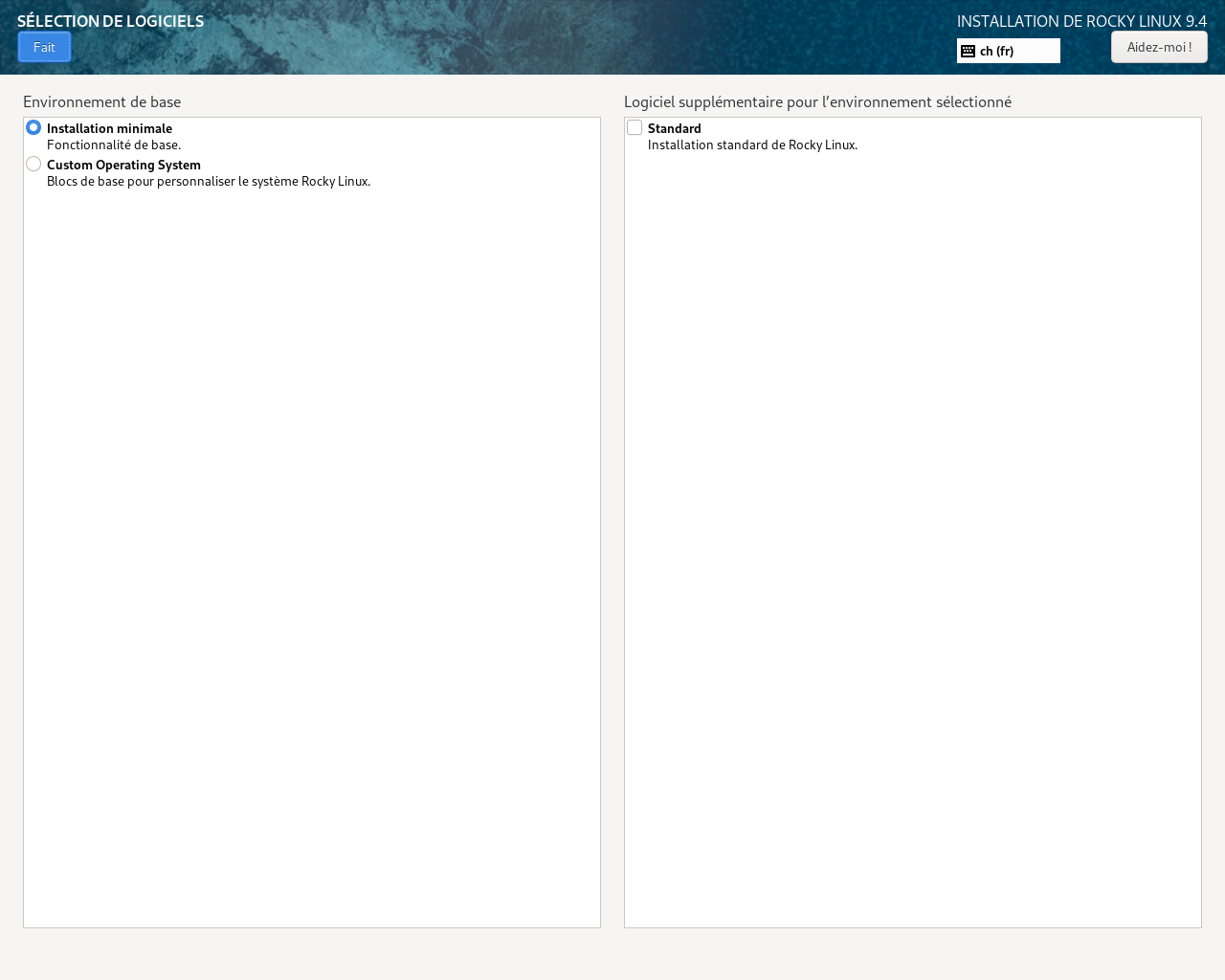Image resolution: width=1225 pixels, height=980 pixels.
Task: Click the Logiciel supplémentaire heading
Action: (x=817, y=101)
